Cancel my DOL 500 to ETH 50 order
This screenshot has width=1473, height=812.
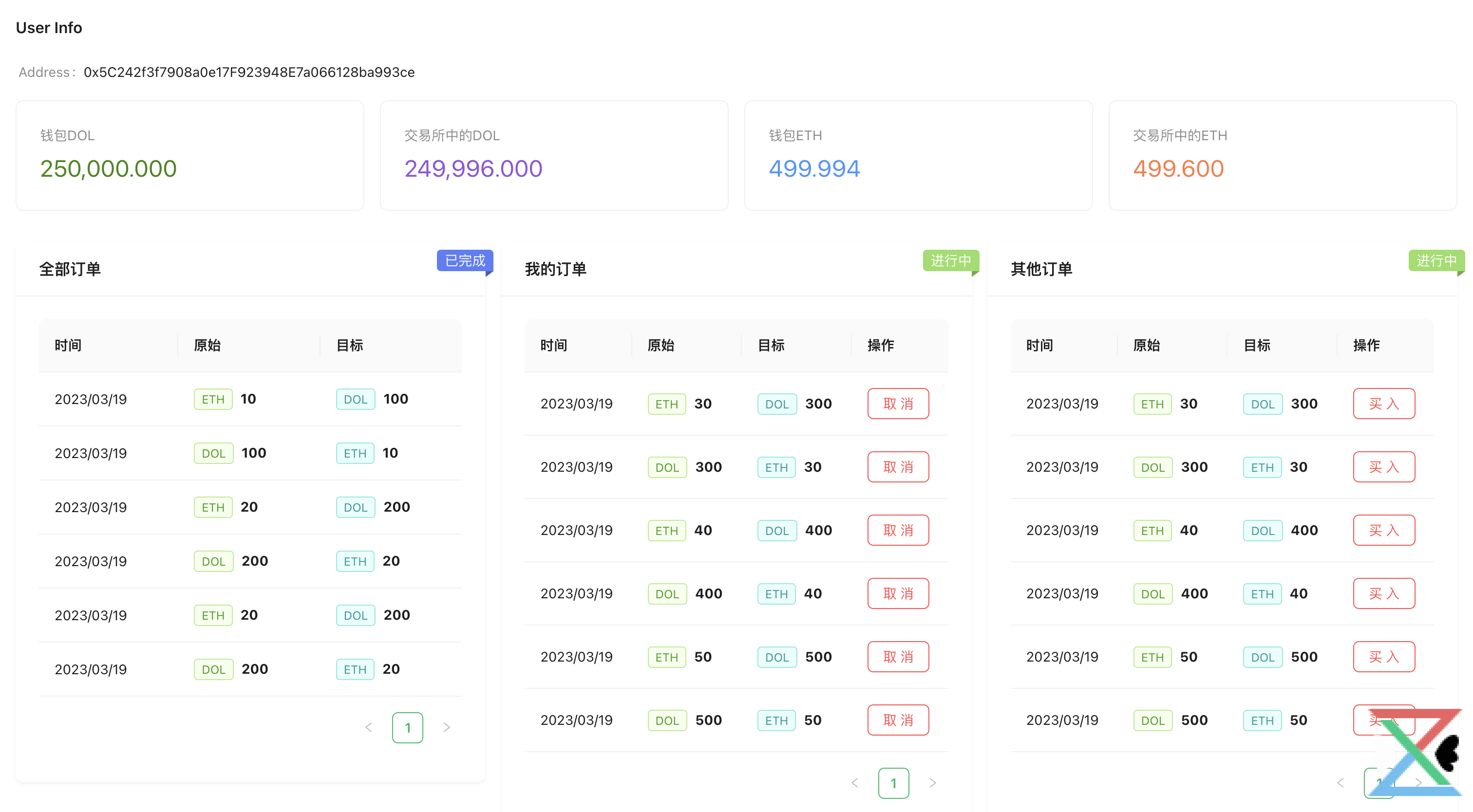tap(898, 720)
